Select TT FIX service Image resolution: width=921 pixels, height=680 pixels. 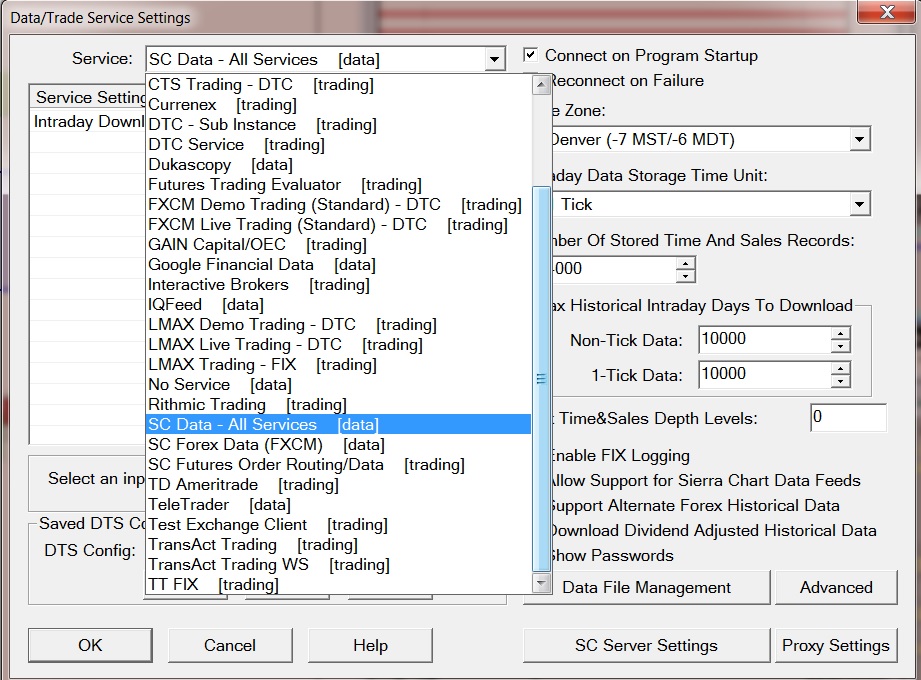[x=338, y=584]
